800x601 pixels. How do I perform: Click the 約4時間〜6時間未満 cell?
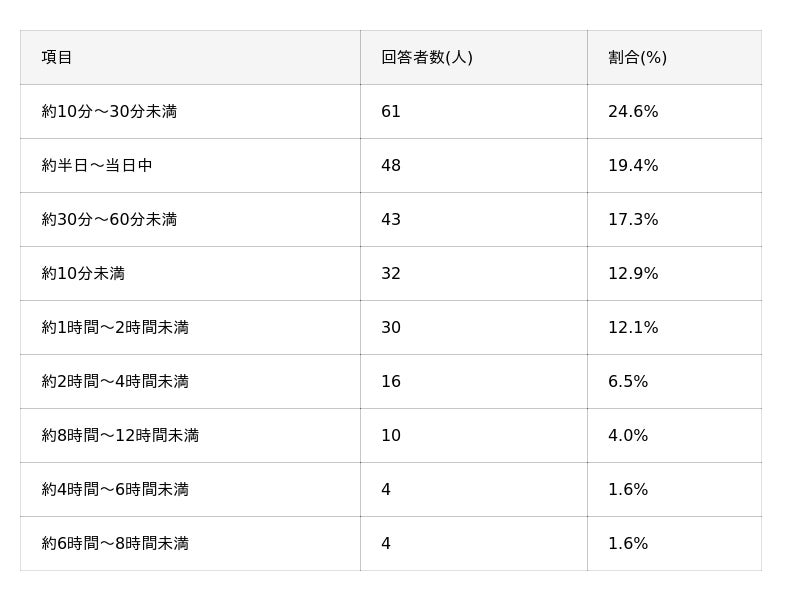115,490
